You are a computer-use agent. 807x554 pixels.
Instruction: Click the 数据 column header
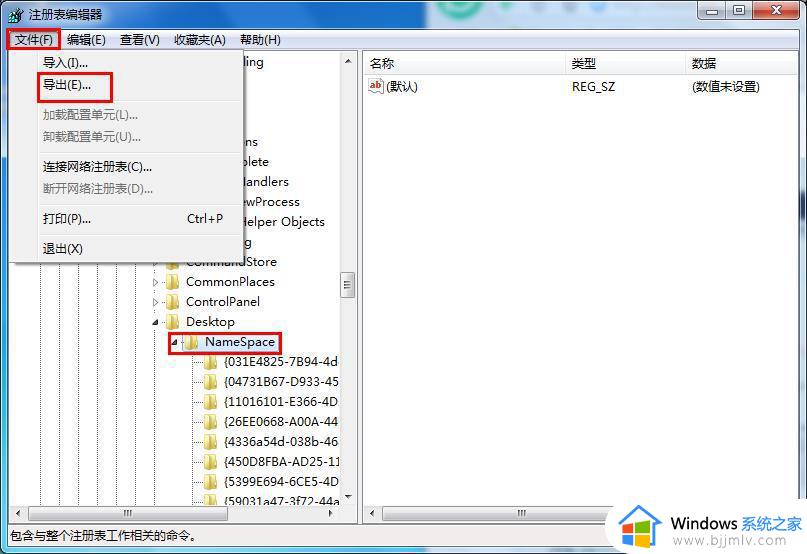click(742, 63)
